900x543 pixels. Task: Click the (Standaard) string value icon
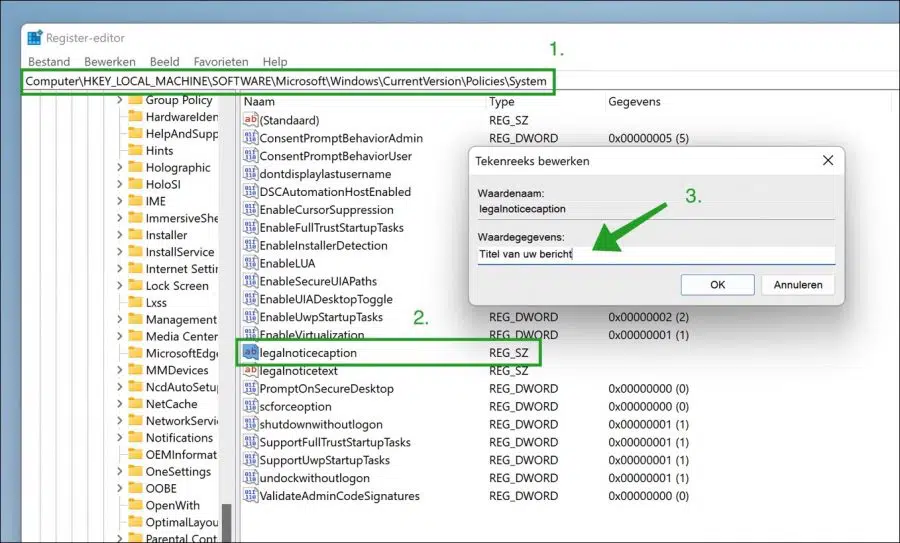coord(250,119)
